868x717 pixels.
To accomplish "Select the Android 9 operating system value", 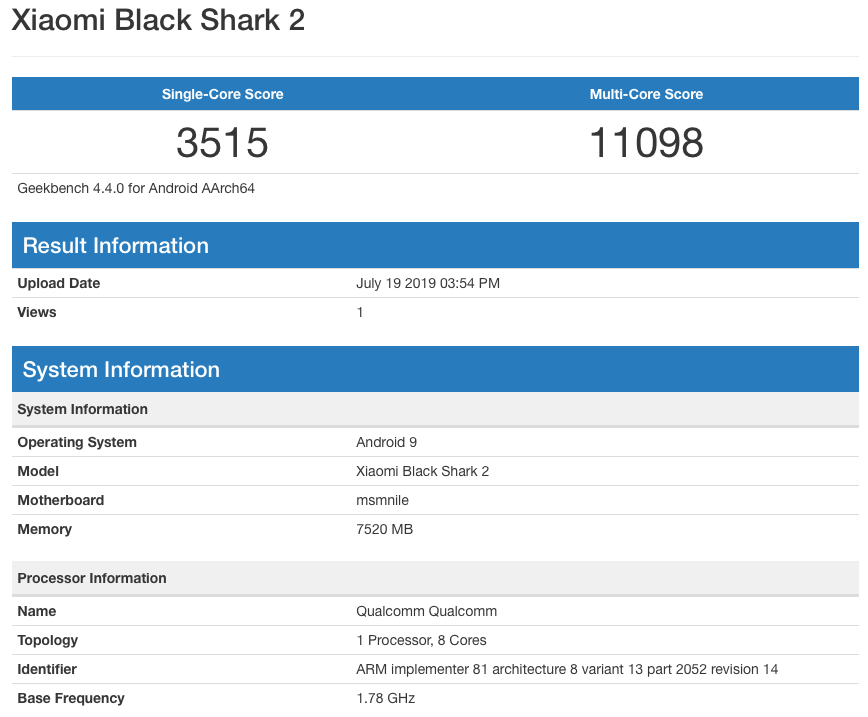I will [387, 442].
